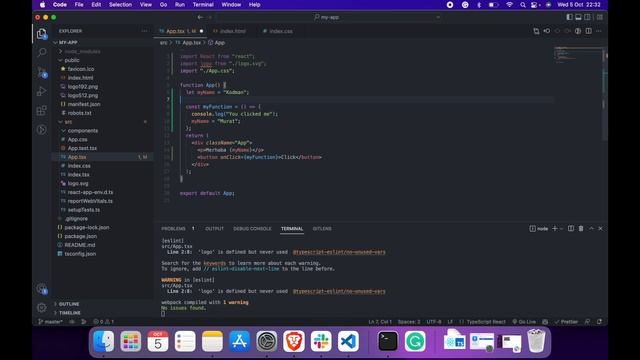Open the Manage gear in activity bar
This screenshot has height=360, width=640.
point(42,307)
